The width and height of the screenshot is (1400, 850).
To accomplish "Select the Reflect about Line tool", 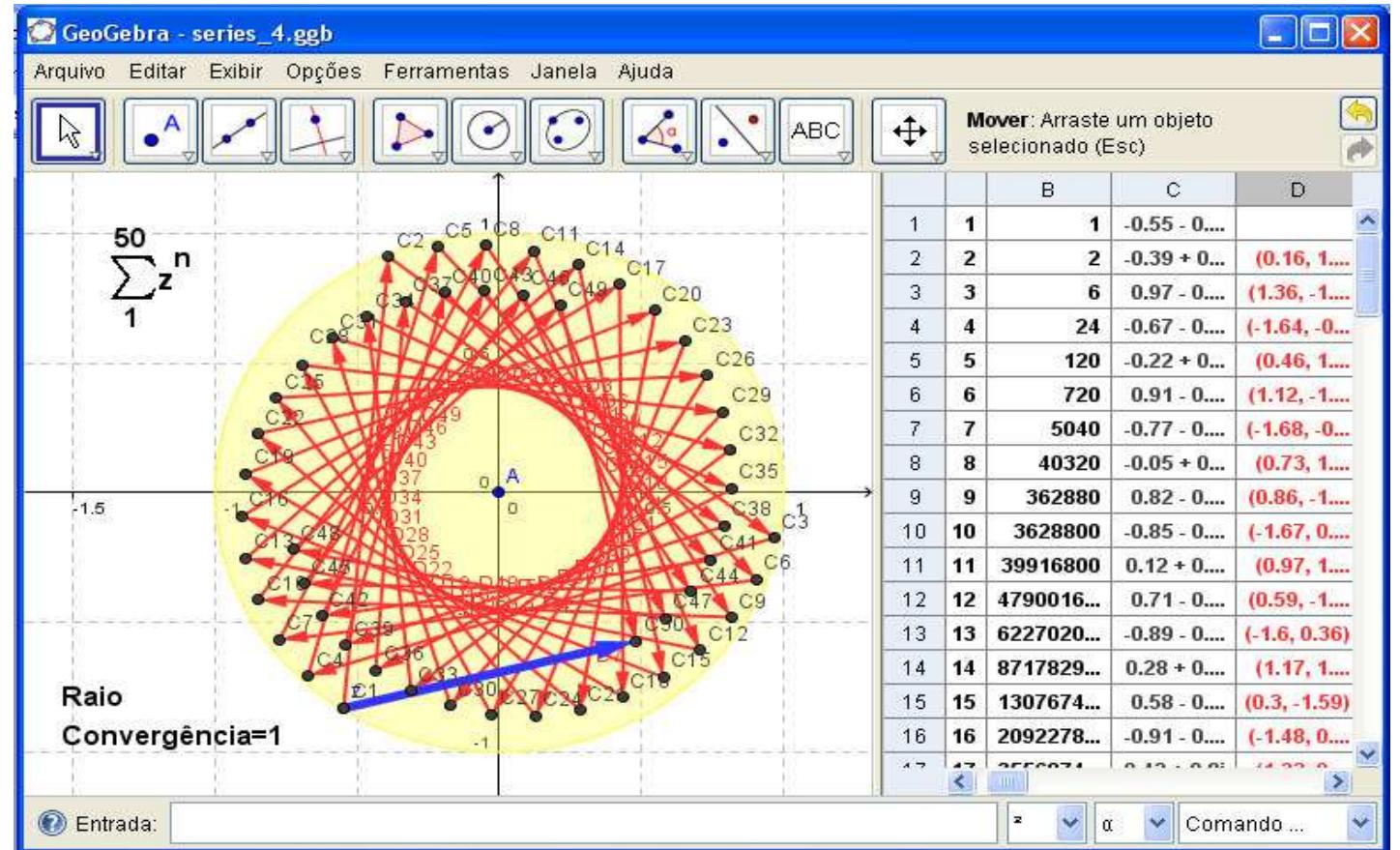I will [739, 131].
